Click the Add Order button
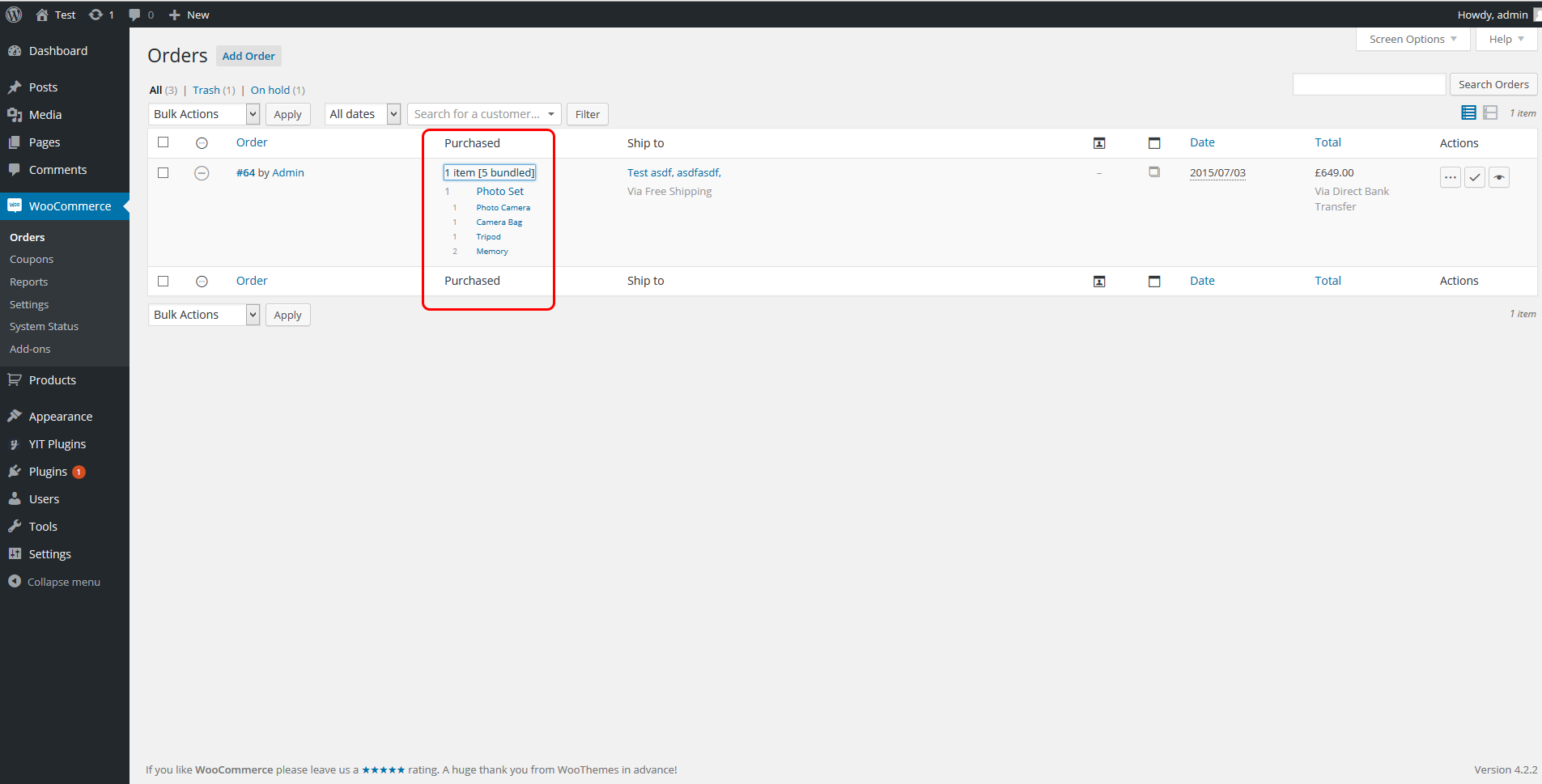This screenshot has width=1542, height=784. pyautogui.click(x=249, y=56)
